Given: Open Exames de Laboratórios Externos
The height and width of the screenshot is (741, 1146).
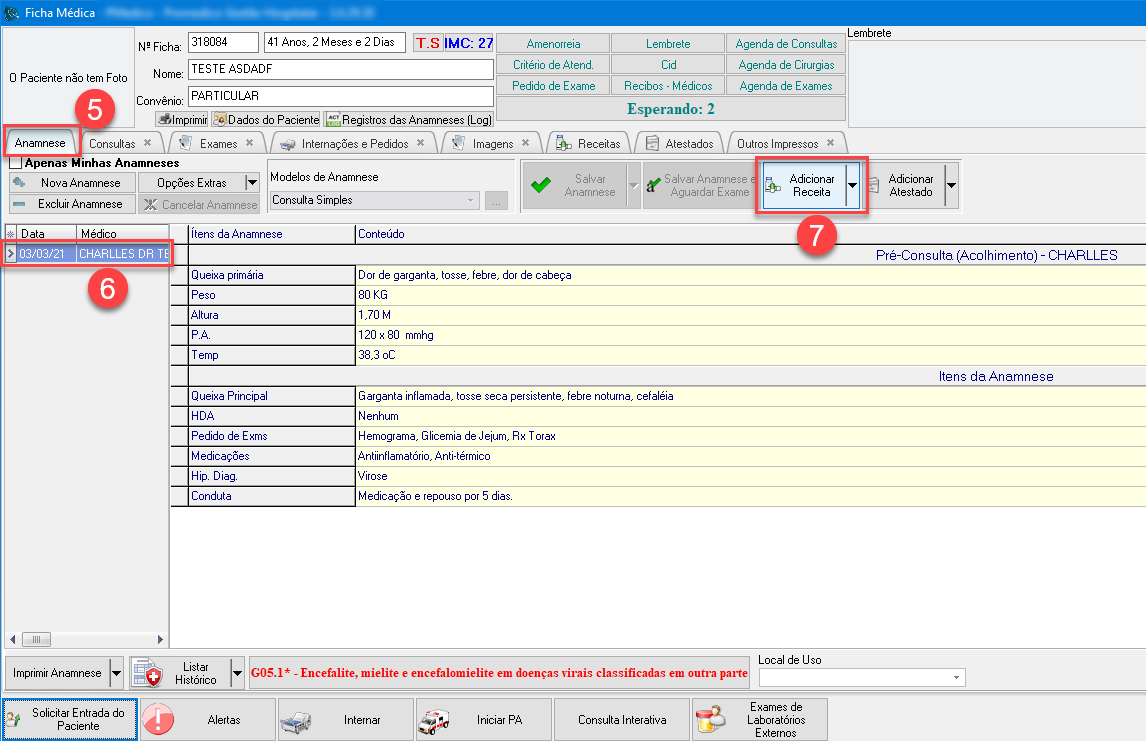Looking at the screenshot, I should click(759, 720).
